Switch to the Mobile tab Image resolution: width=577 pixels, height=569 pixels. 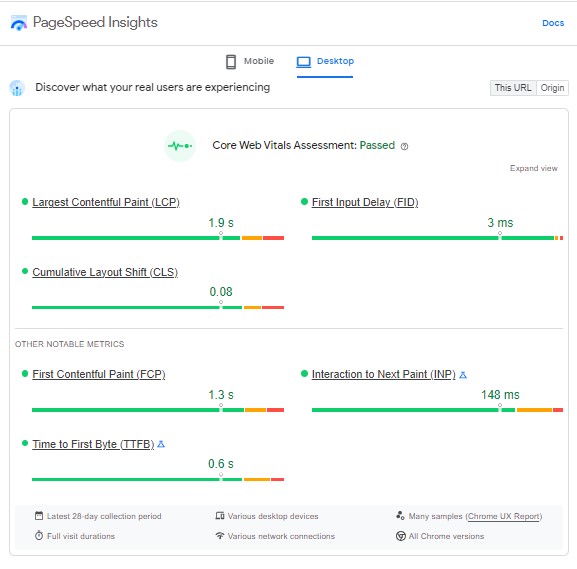point(250,61)
